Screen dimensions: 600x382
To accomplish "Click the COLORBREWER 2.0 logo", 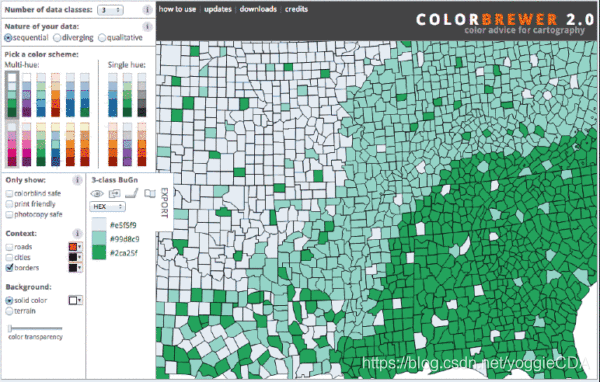I will pos(504,20).
